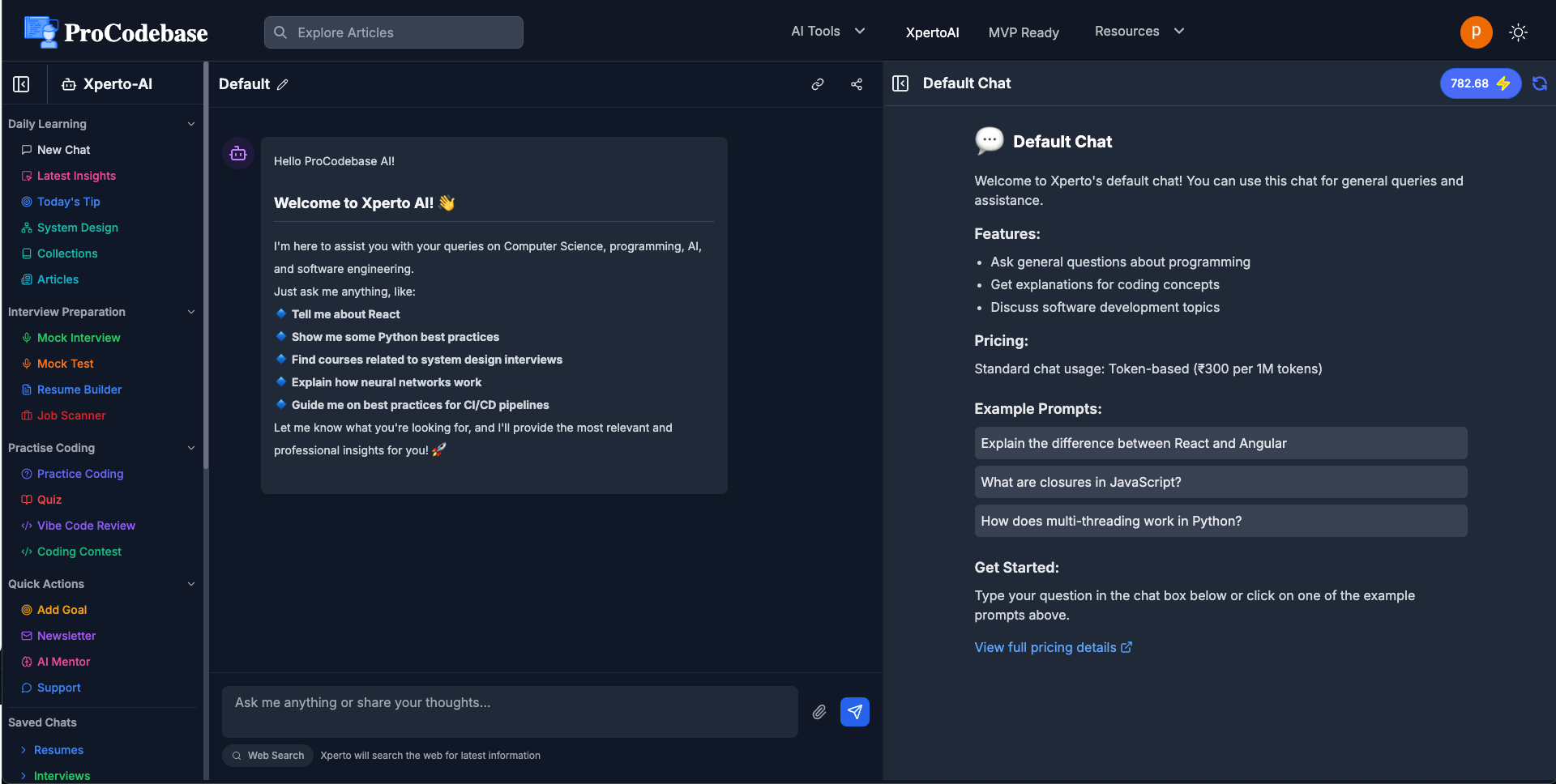Open Quiz in sidebar
The width and height of the screenshot is (1556, 784).
(x=41, y=500)
